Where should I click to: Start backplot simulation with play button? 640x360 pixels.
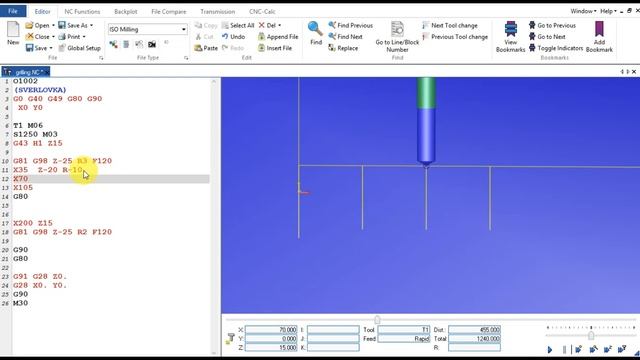click(x=550, y=349)
